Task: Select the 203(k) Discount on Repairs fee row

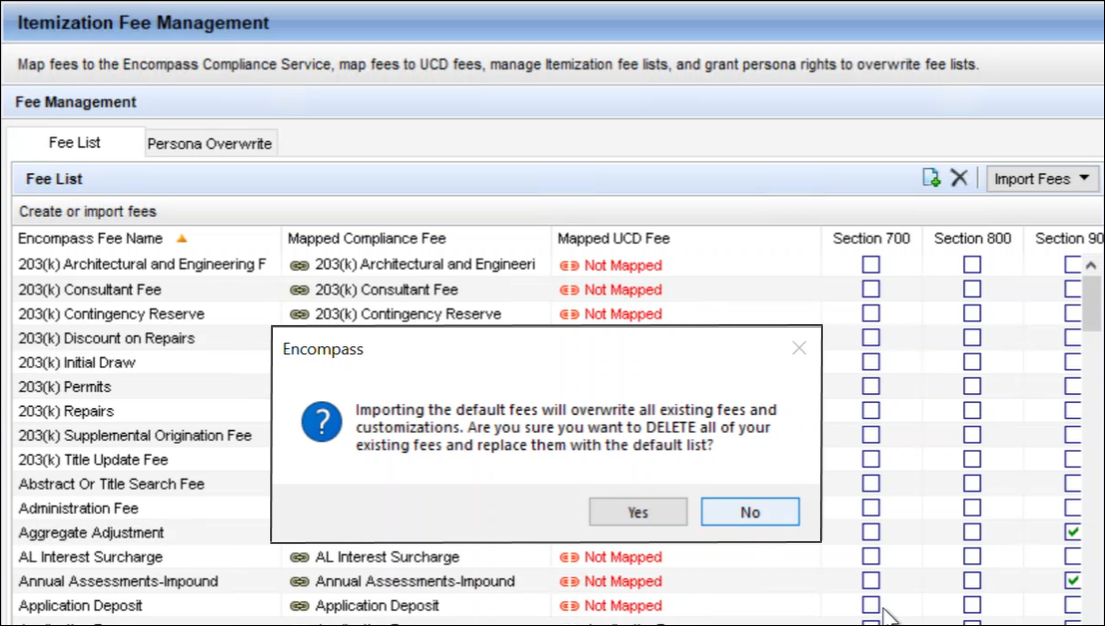Action: (106, 338)
